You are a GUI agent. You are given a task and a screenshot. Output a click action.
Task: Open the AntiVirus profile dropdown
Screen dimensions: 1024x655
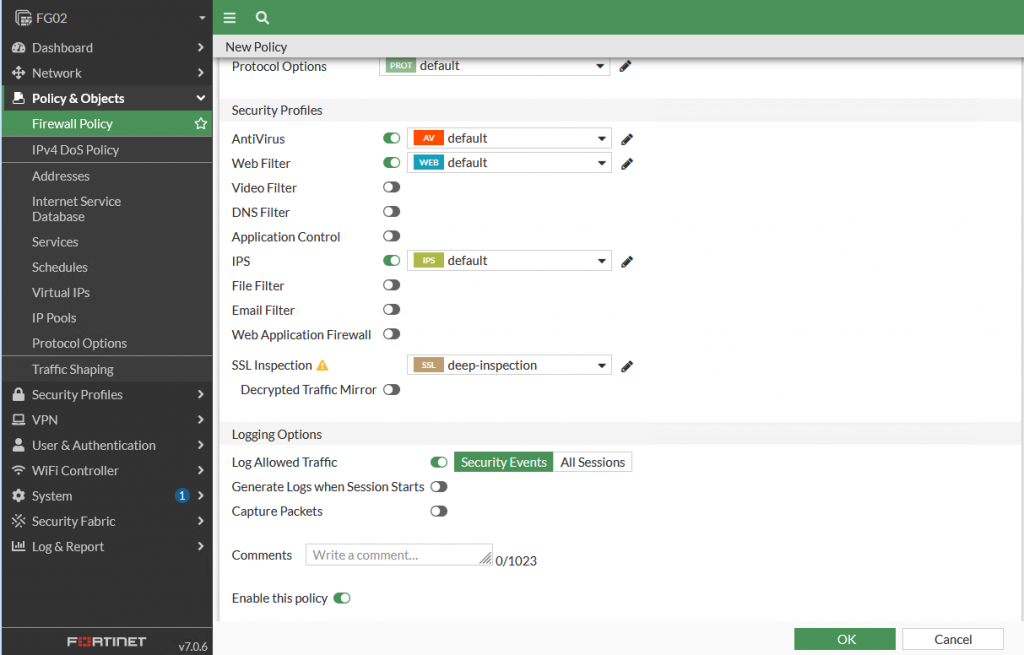[509, 139]
